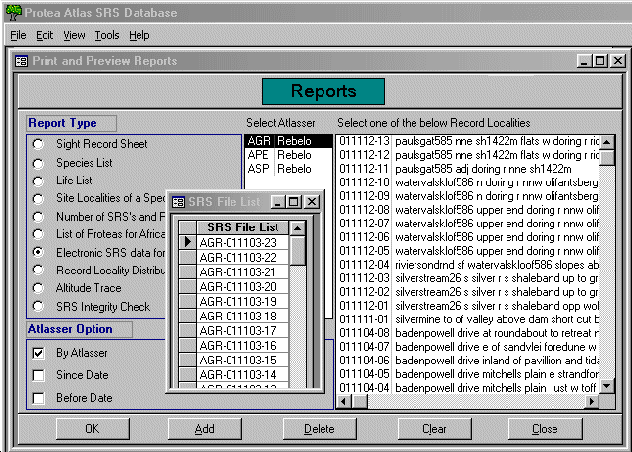Select locality record 011112-13

coord(468,141)
